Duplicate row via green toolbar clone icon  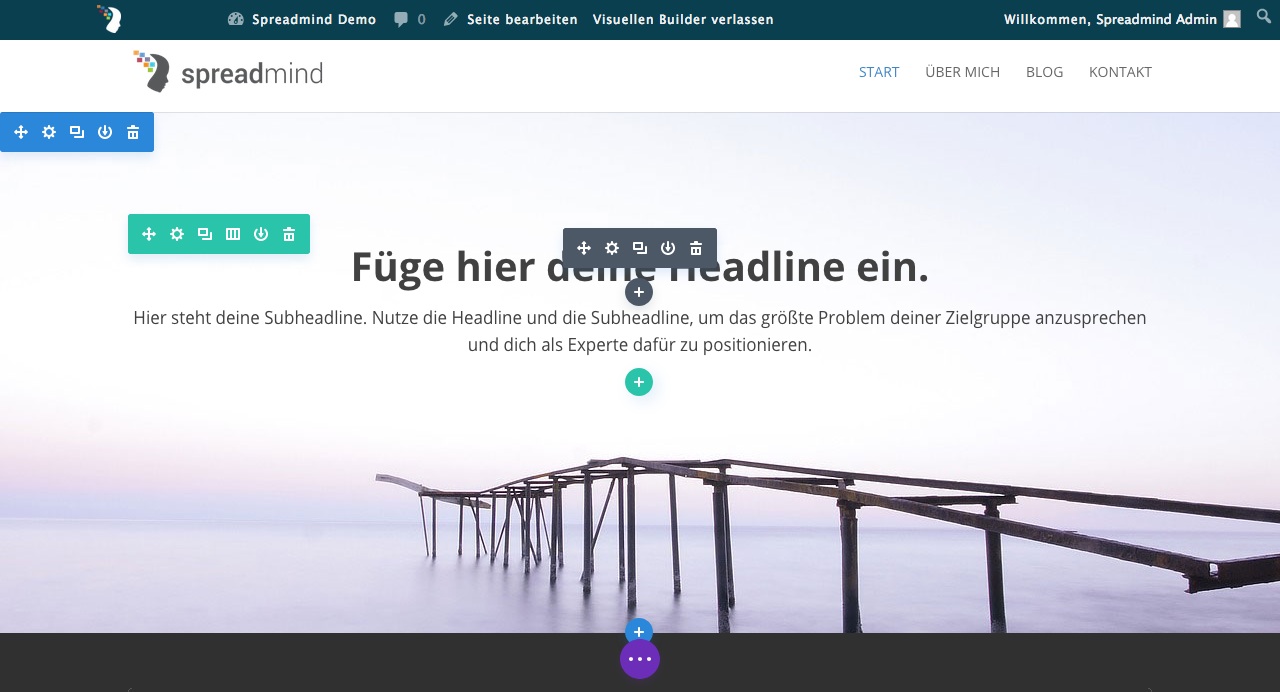pyautogui.click(x=205, y=234)
